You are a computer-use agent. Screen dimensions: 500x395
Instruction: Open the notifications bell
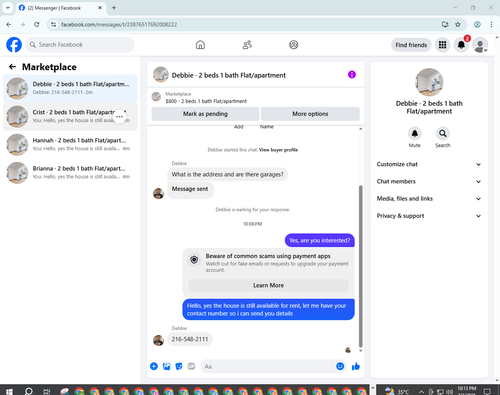pyautogui.click(x=461, y=45)
